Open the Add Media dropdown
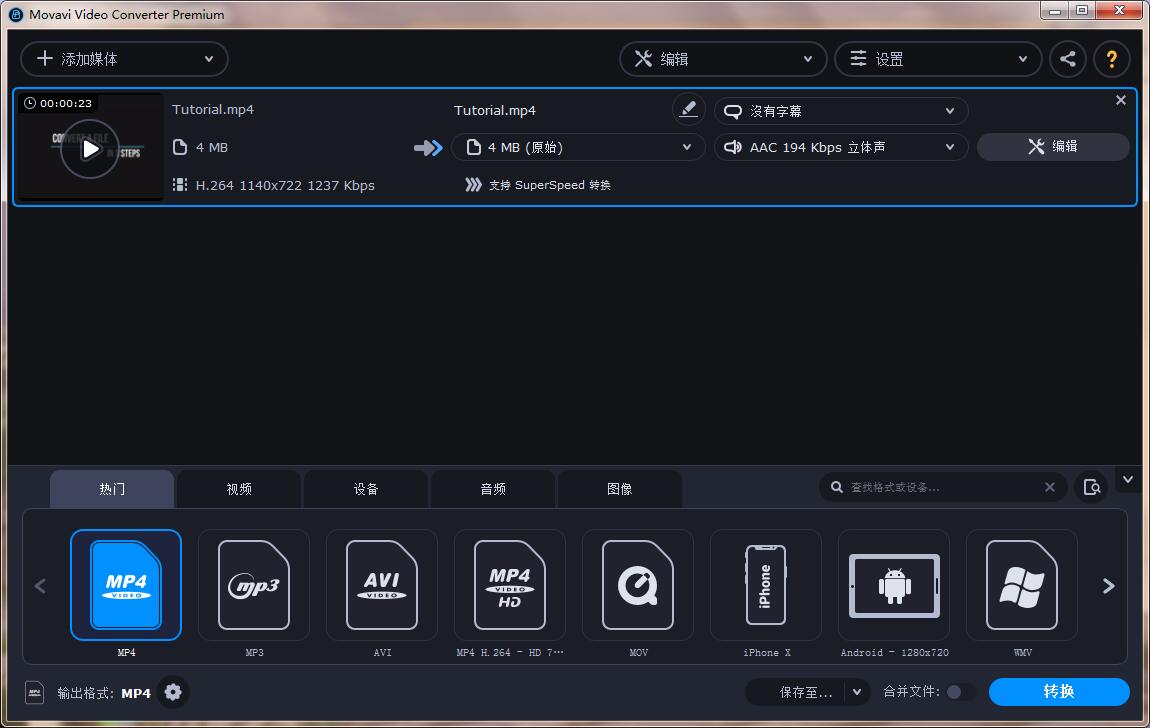The width and height of the screenshot is (1150, 728). (124, 59)
